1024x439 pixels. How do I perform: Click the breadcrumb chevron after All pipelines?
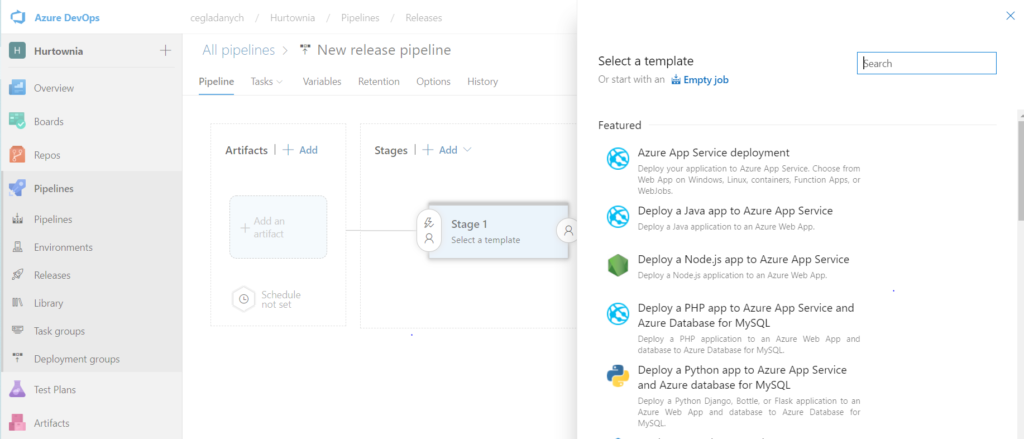(285, 50)
